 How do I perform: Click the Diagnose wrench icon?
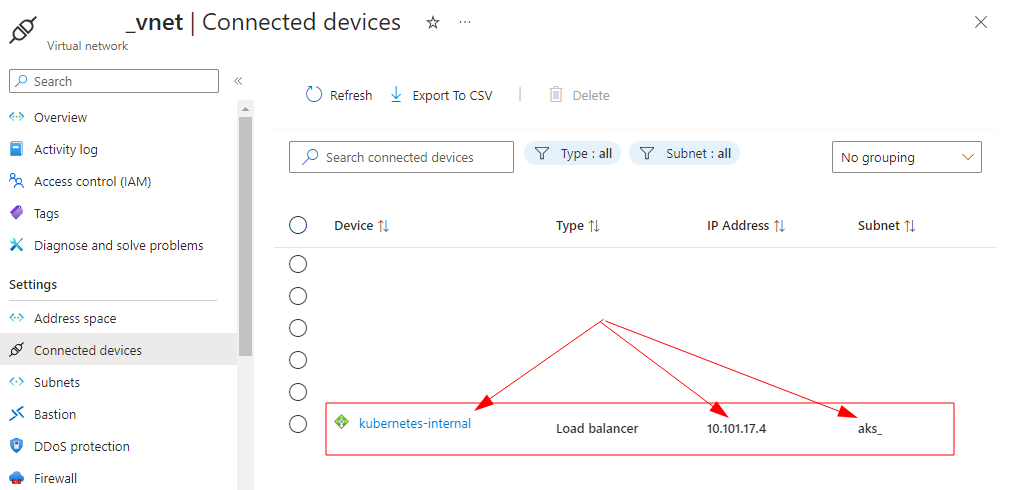pos(16,245)
